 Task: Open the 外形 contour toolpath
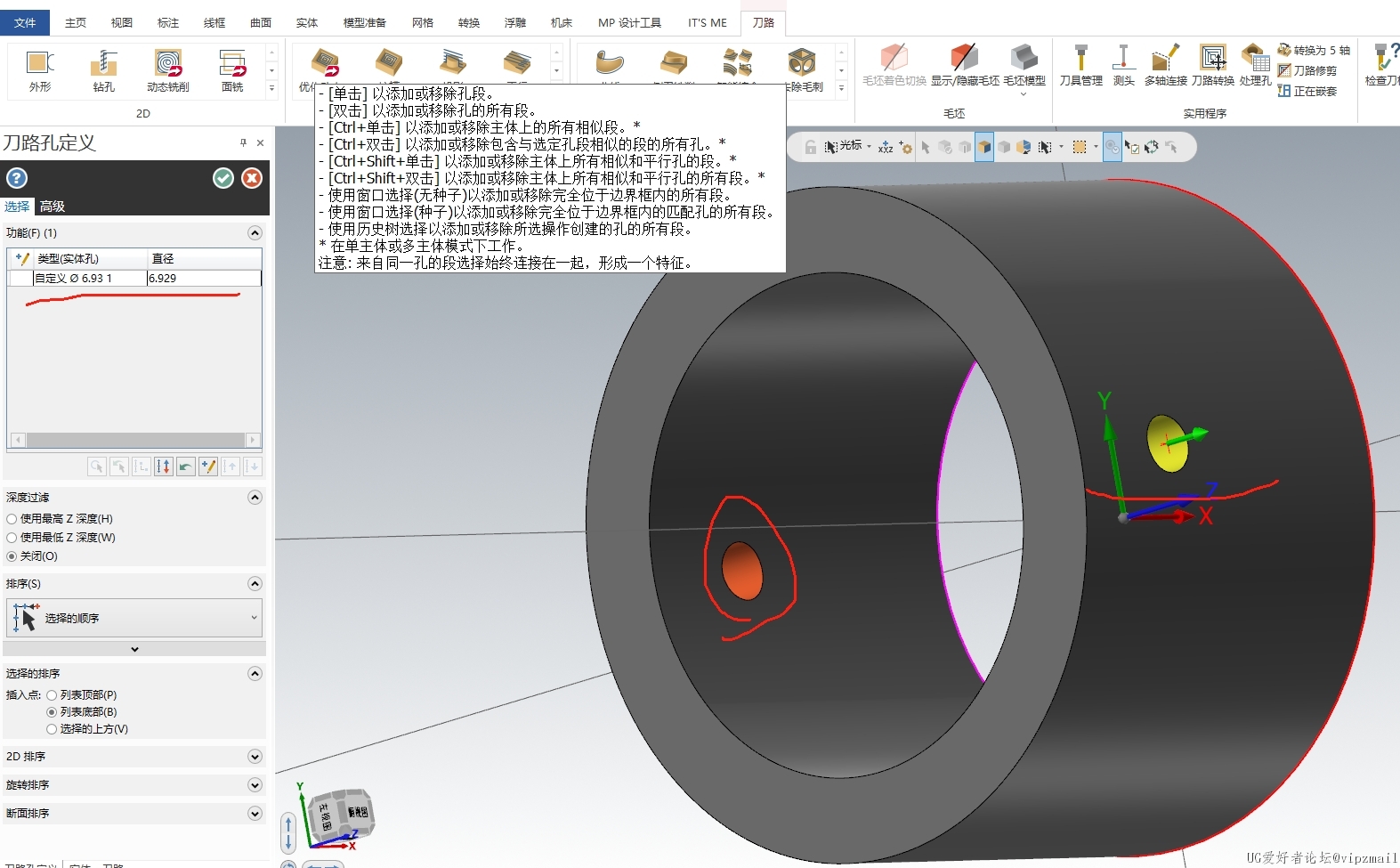[x=40, y=70]
